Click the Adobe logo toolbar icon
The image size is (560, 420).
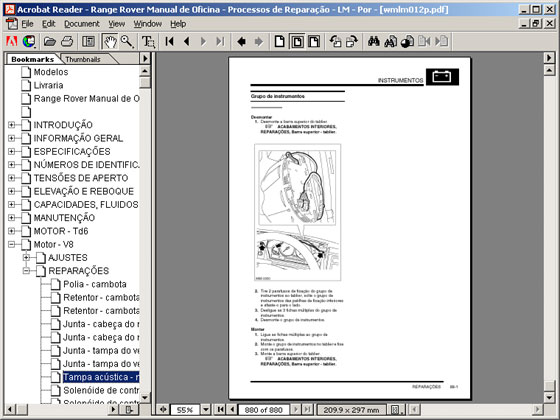point(12,41)
